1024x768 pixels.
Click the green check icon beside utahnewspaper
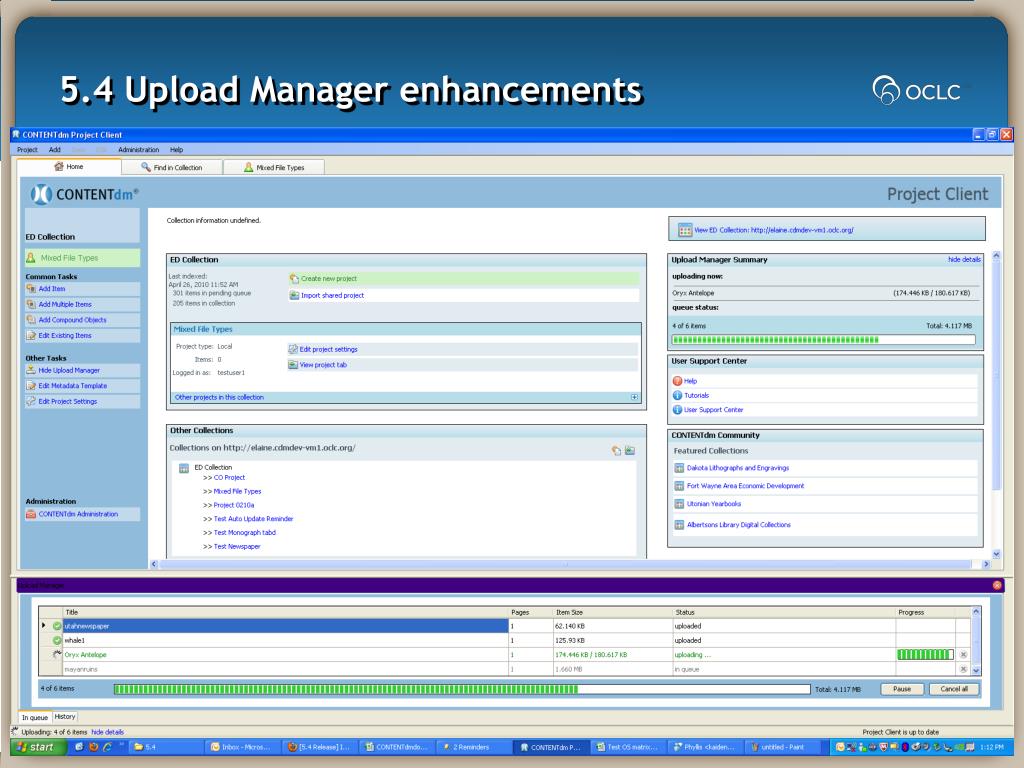(57, 626)
